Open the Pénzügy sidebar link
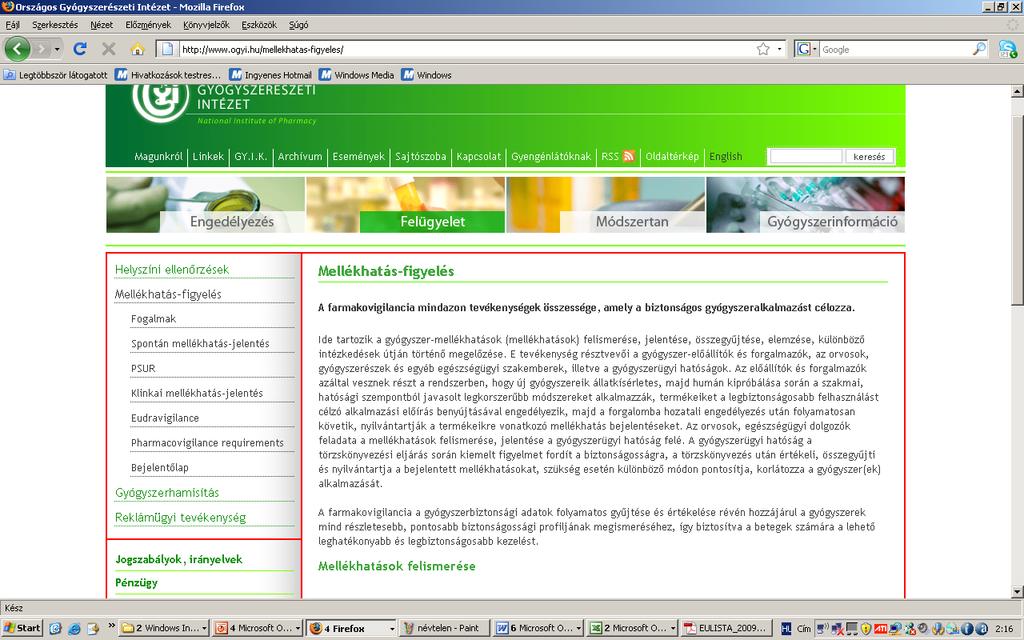 click(136, 583)
